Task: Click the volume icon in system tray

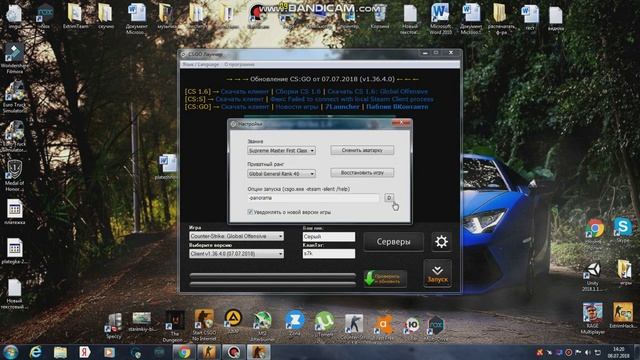Action: pos(588,352)
